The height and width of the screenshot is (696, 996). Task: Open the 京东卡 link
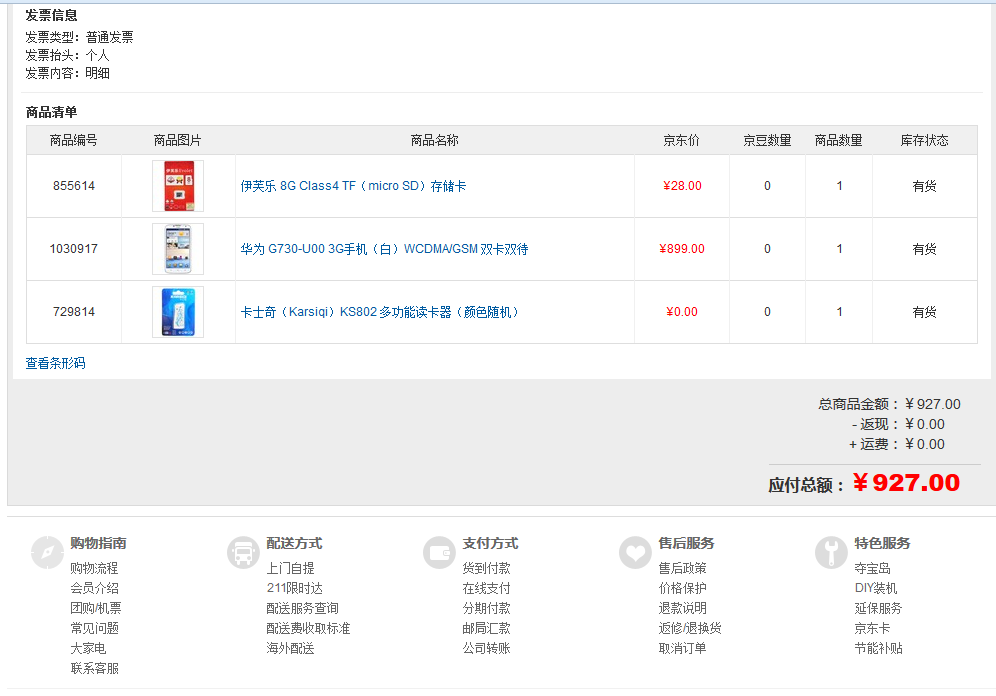click(x=872, y=628)
